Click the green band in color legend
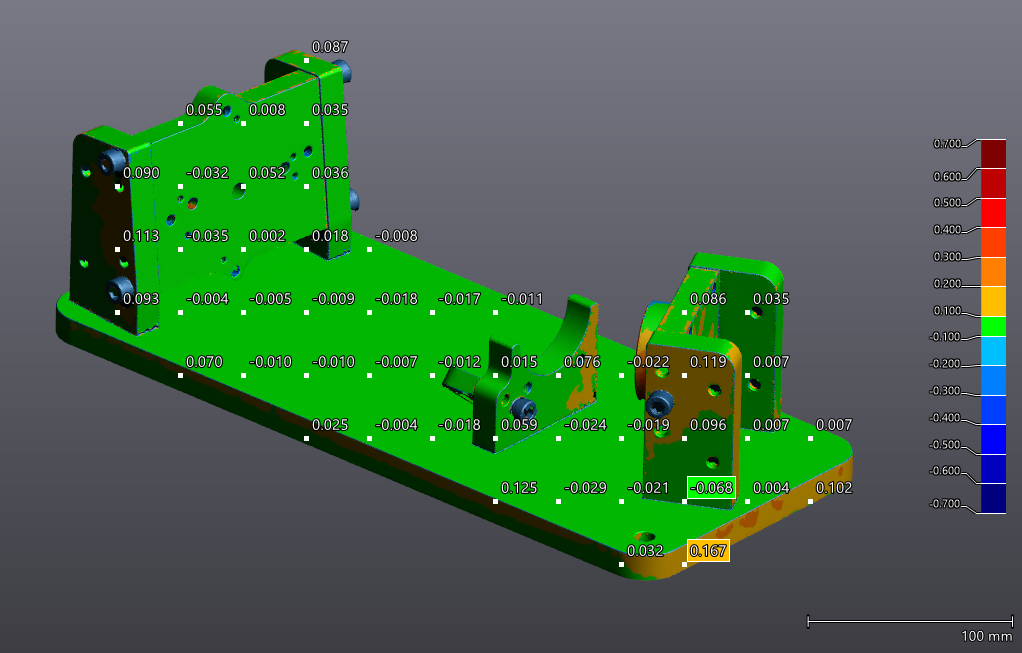The image size is (1022, 653). click(x=992, y=326)
